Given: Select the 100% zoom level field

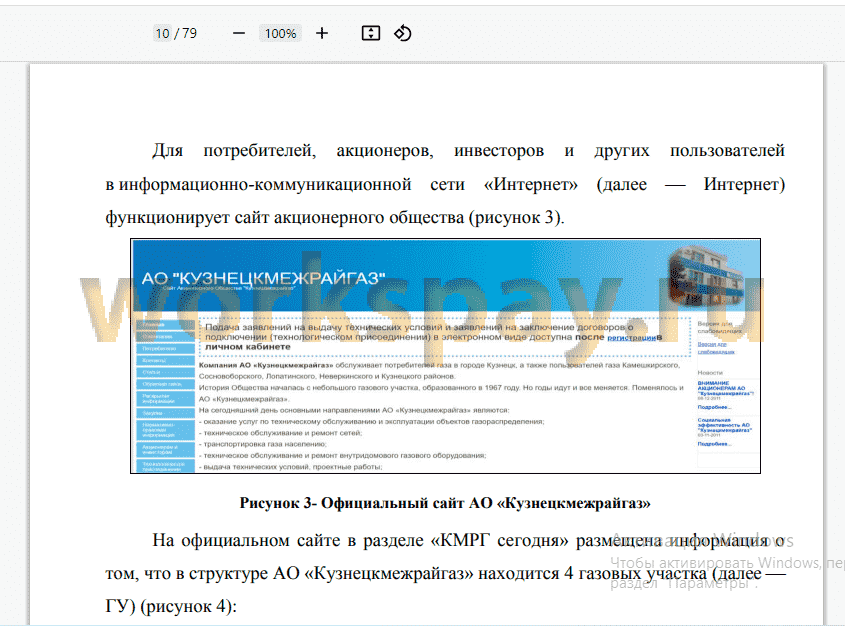Looking at the screenshot, I should (280, 33).
